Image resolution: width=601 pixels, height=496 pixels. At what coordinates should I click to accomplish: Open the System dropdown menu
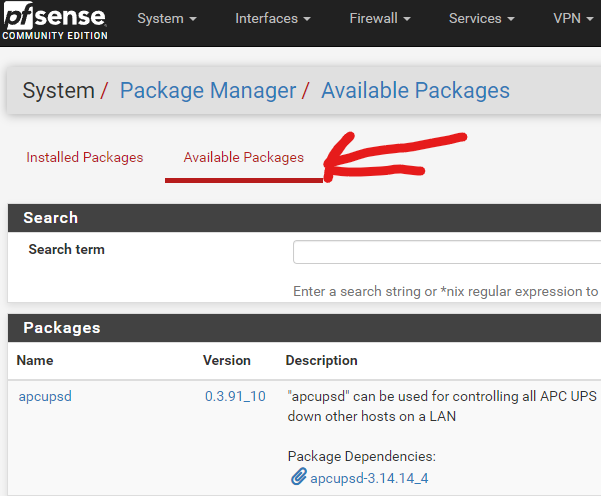167,18
